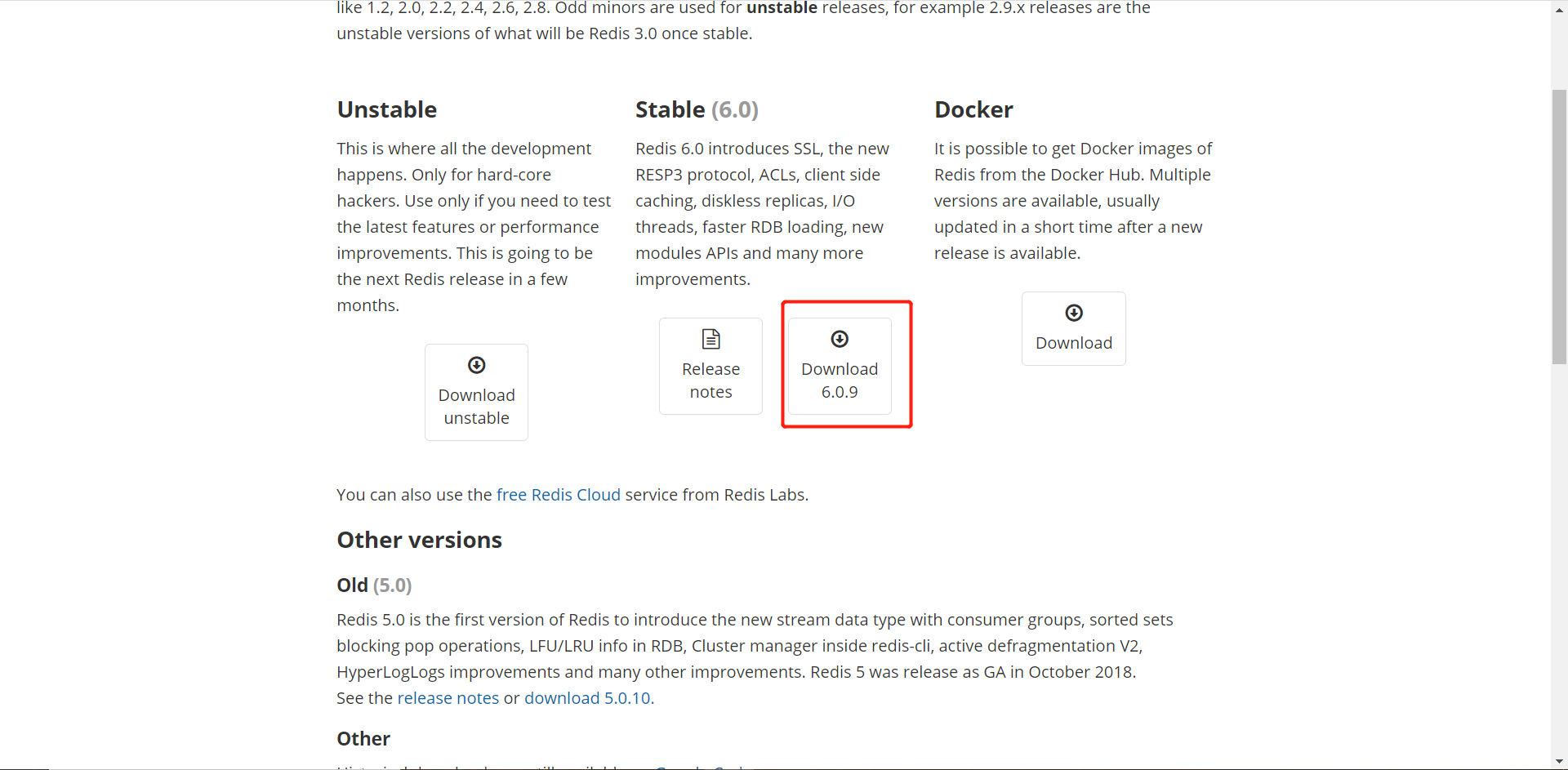Click the vertical scrollbar thumb
Screen dimensions: 1568x770
[x=1559, y=226]
